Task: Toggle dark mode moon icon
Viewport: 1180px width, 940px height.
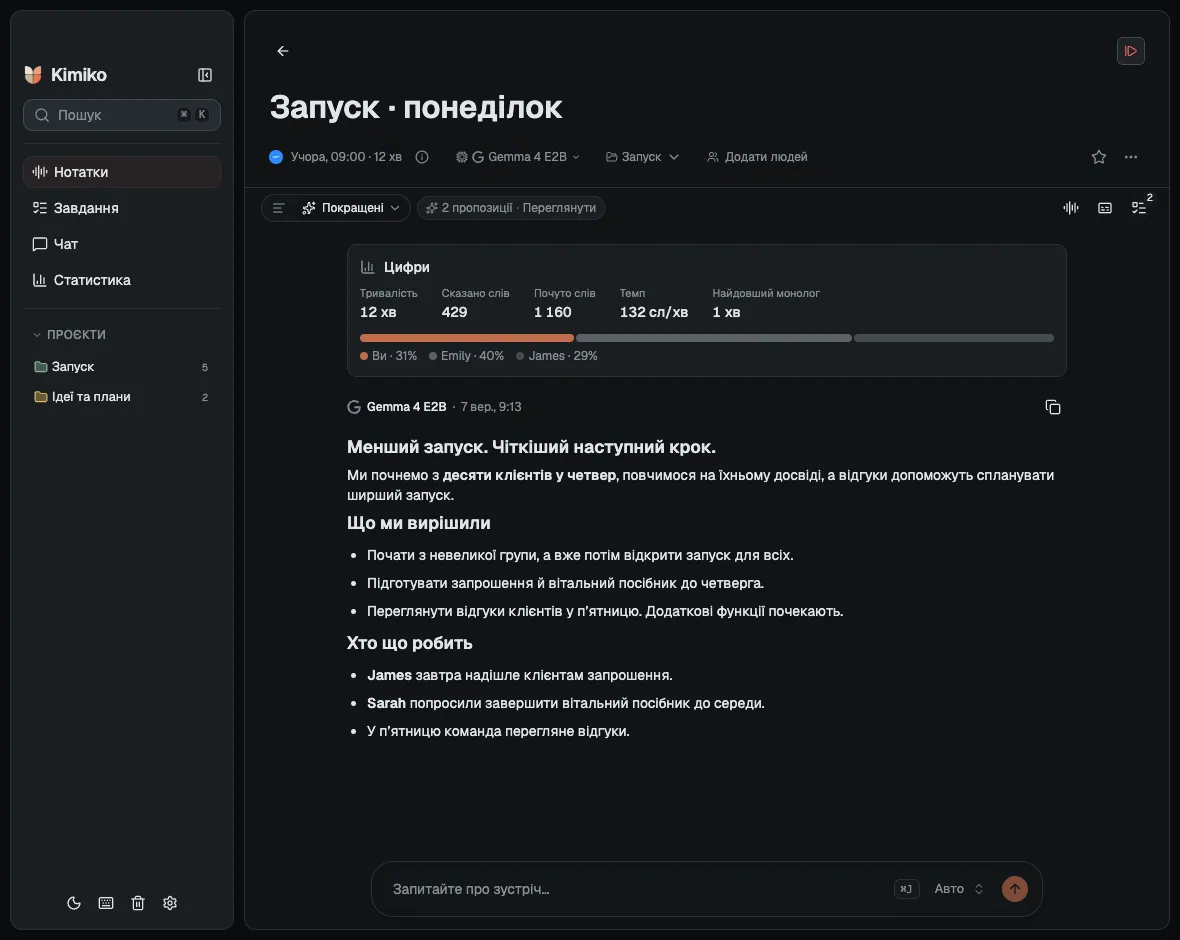Action: [x=74, y=902]
